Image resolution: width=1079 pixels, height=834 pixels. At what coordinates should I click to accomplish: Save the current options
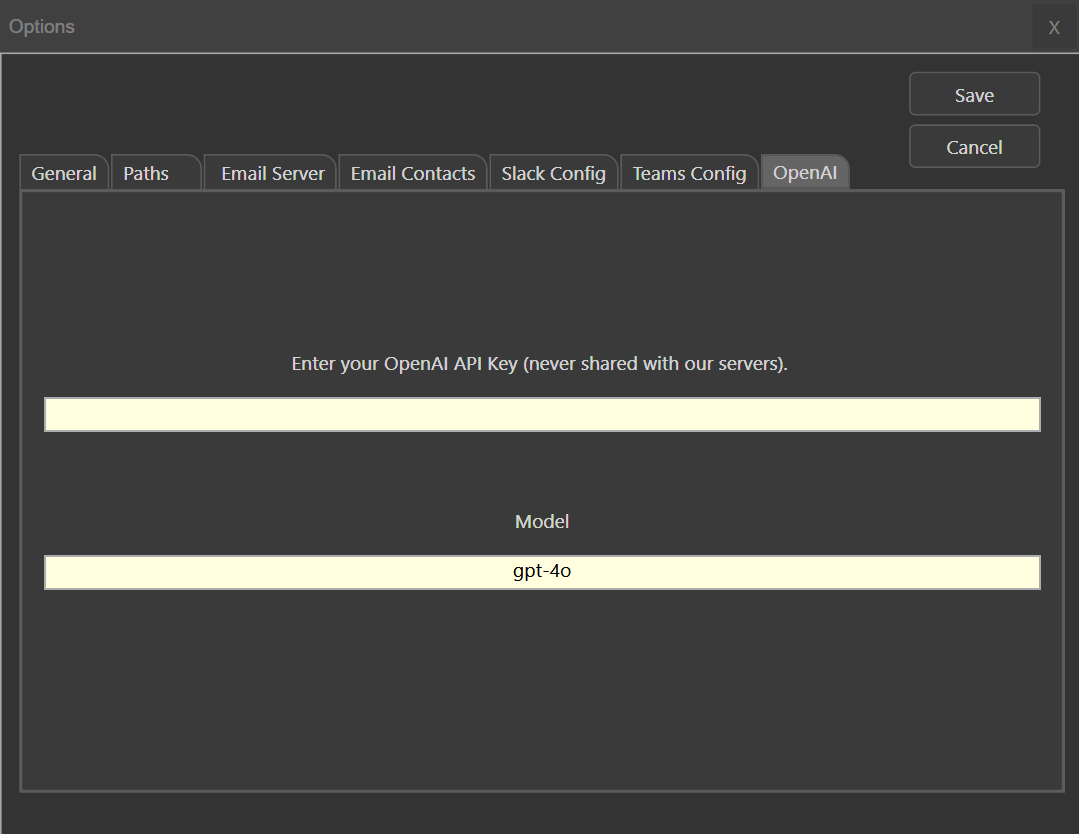tap(973, 93)
